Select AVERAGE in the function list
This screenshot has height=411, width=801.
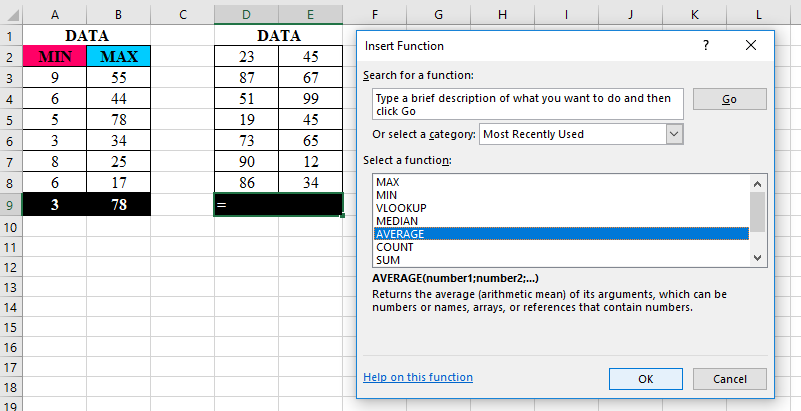coord(561,234)
